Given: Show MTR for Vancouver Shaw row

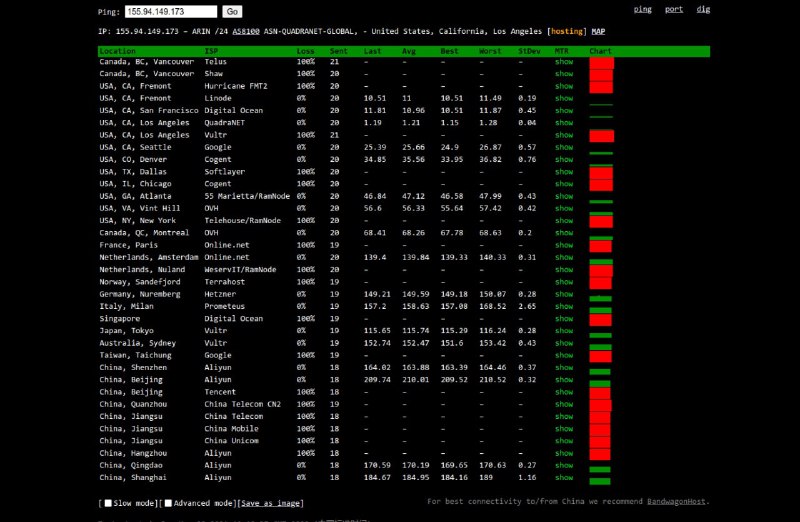Looking at the screenshot, I should point(564,74).
